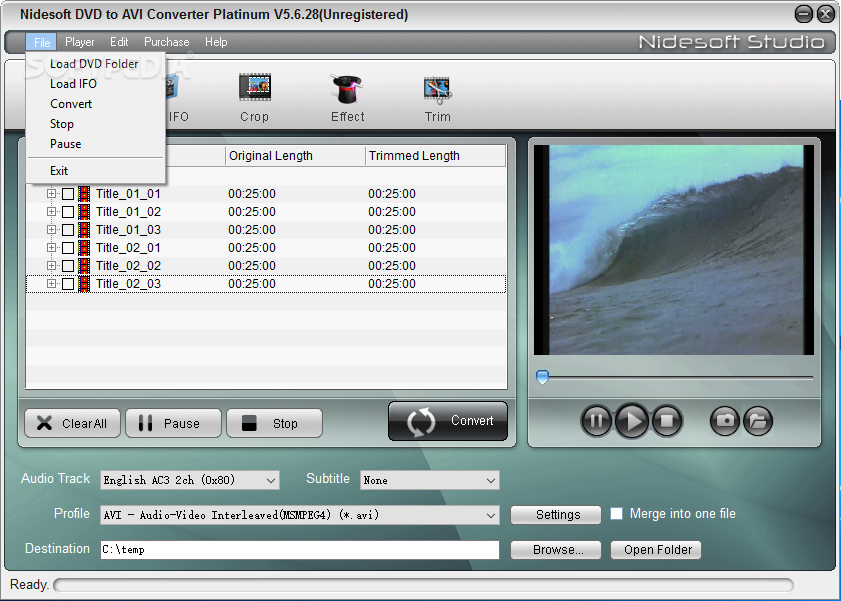Open the Player menu
Image resolution: width=841 pixels, height=601 pixels.
click(x=79, y=42)
